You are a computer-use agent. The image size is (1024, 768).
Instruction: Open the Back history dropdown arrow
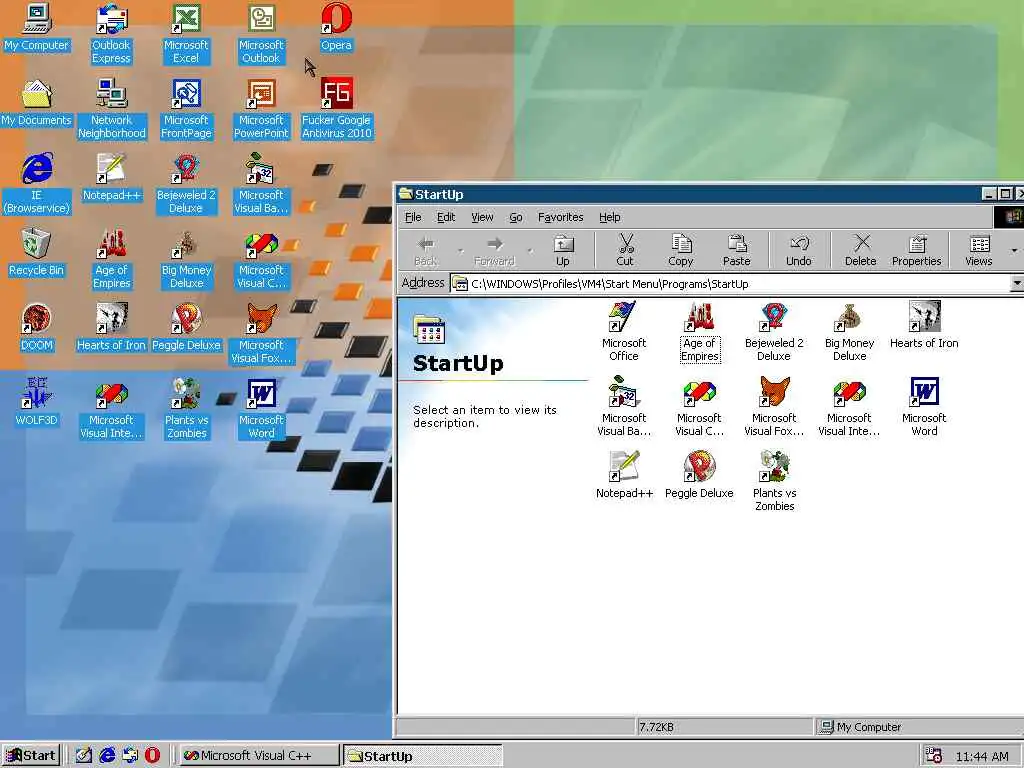pos(460,251)
